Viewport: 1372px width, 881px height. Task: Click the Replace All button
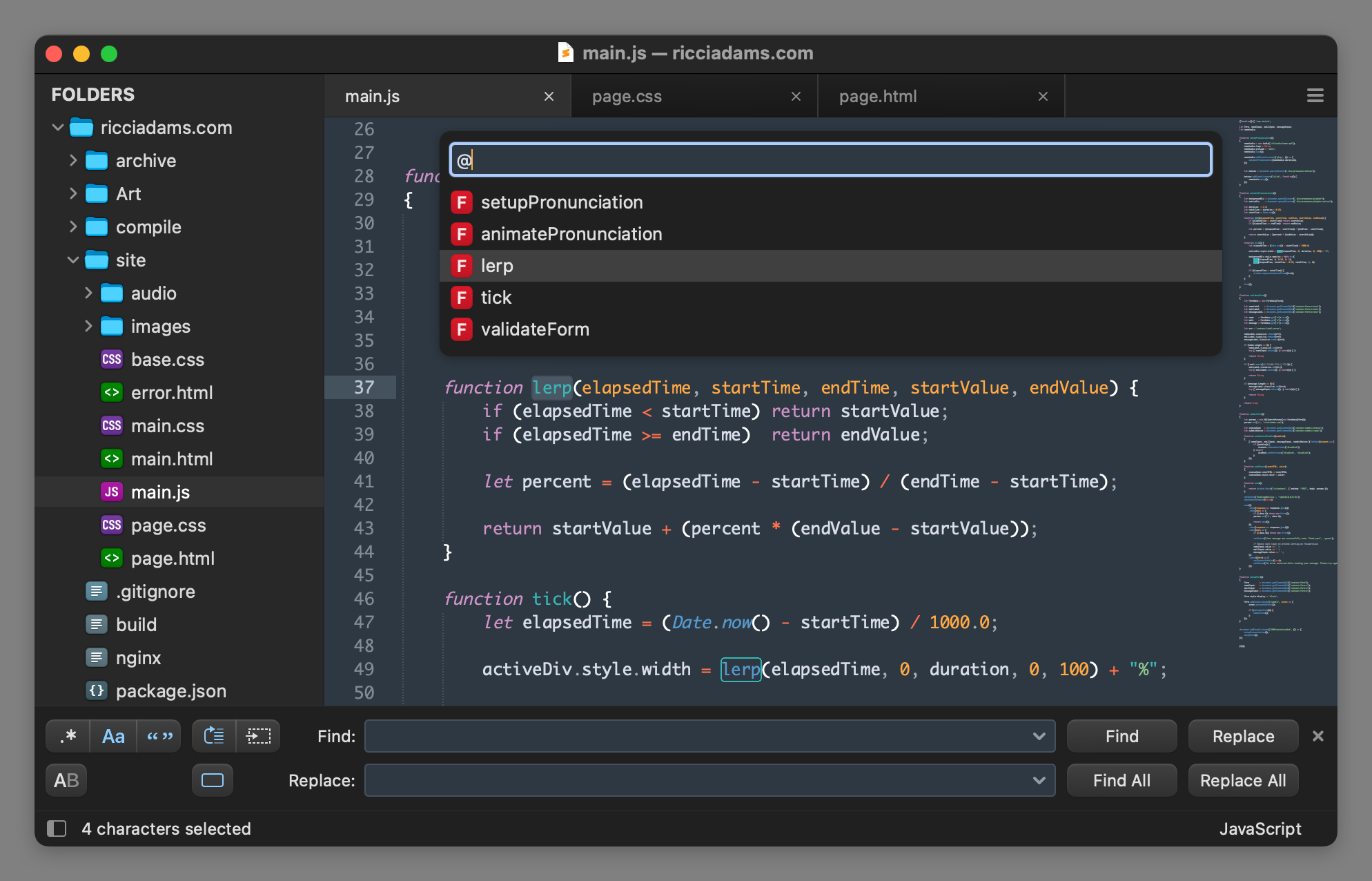1242,780
